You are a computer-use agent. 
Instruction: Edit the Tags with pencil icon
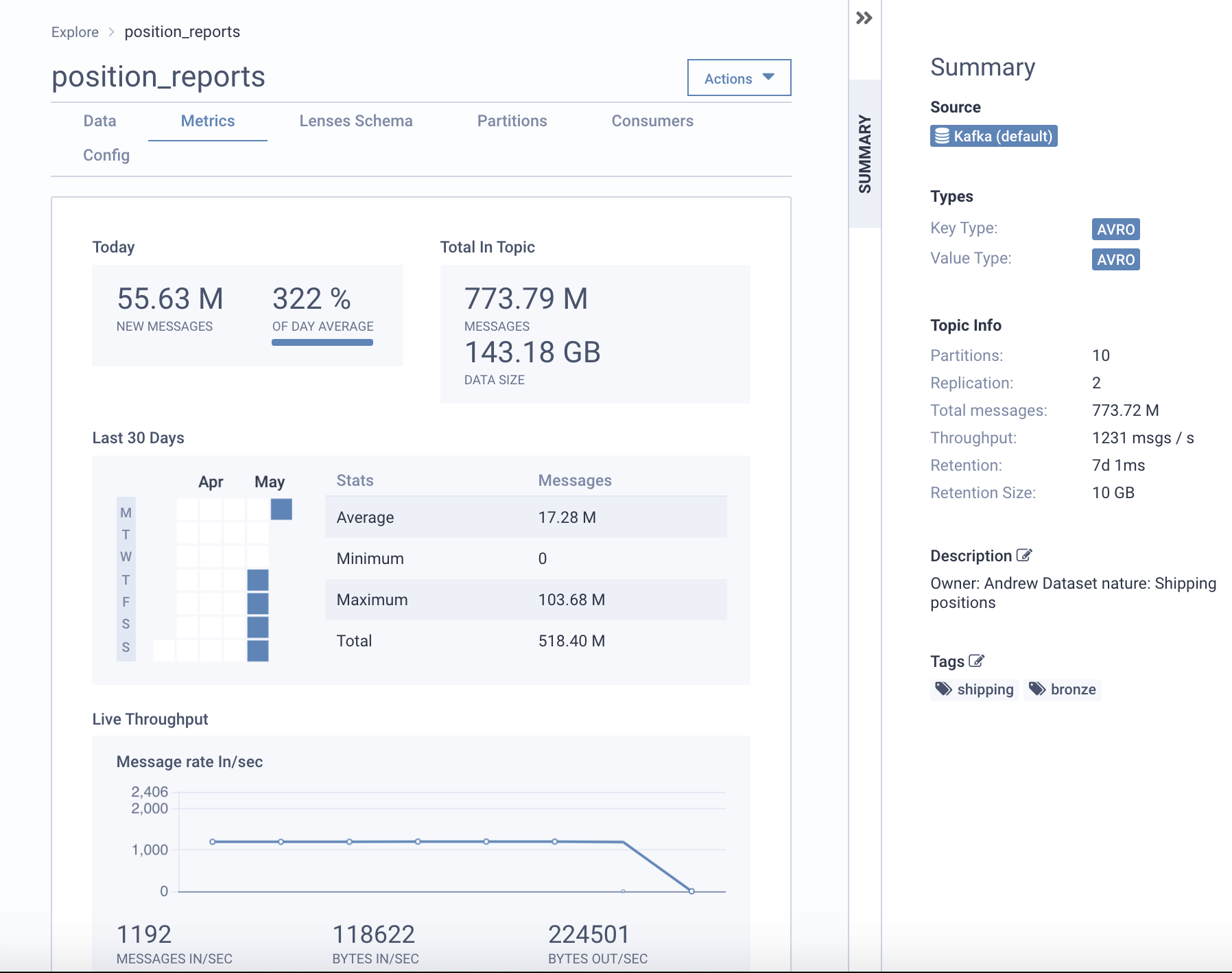(976, 661)
